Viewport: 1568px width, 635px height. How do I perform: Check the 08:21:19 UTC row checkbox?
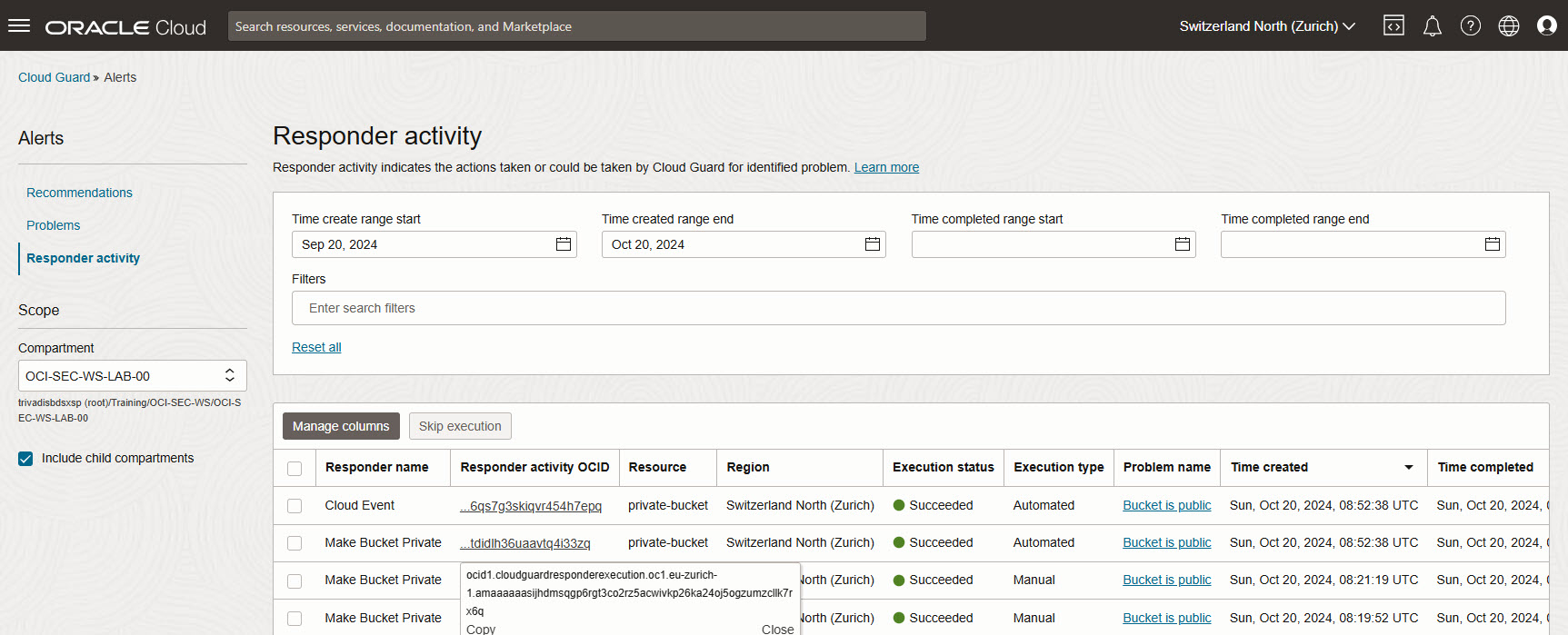tap(295, 580)
